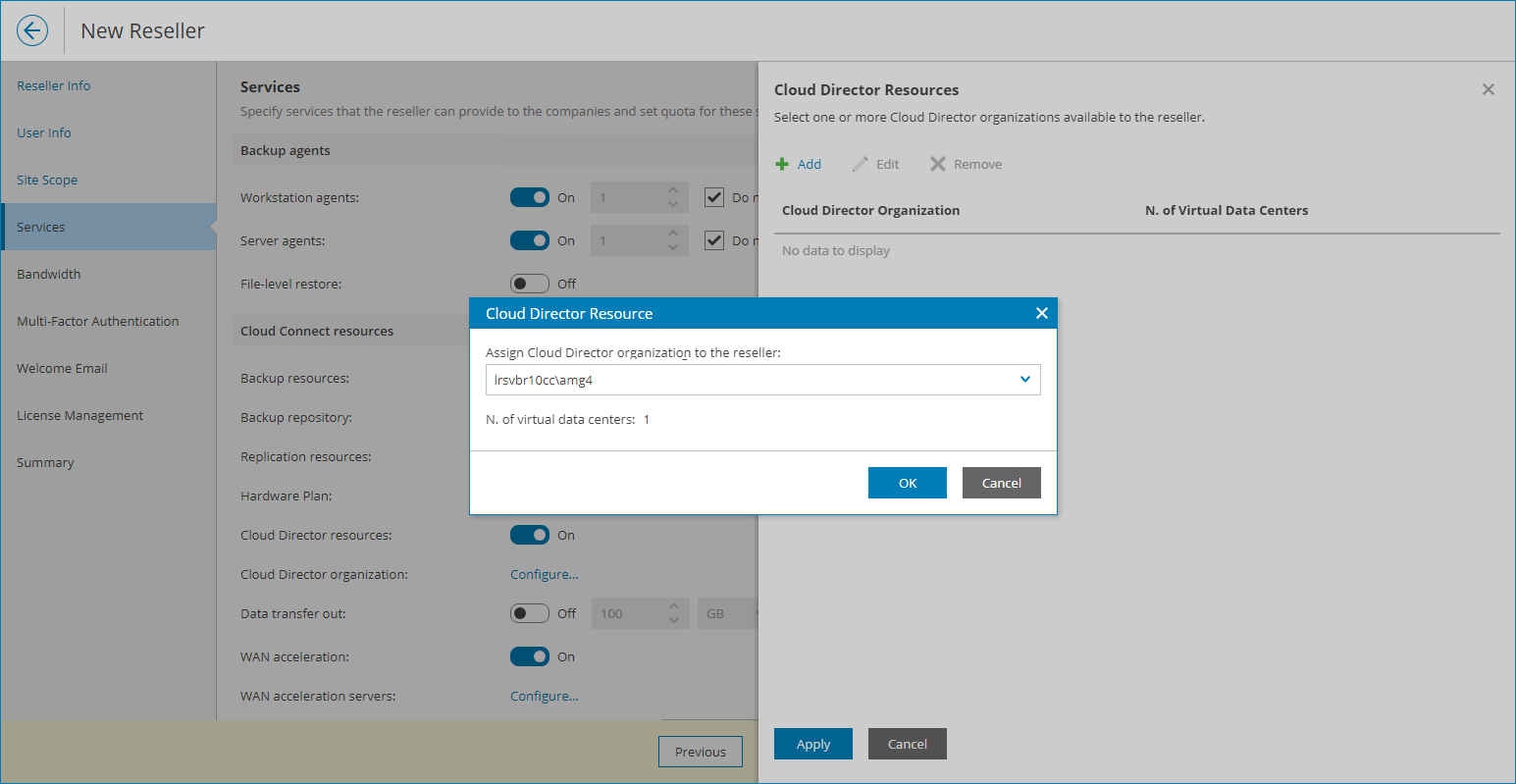1516x784 pixels.
Task: Open the User Info step
Action: (44, 132)
